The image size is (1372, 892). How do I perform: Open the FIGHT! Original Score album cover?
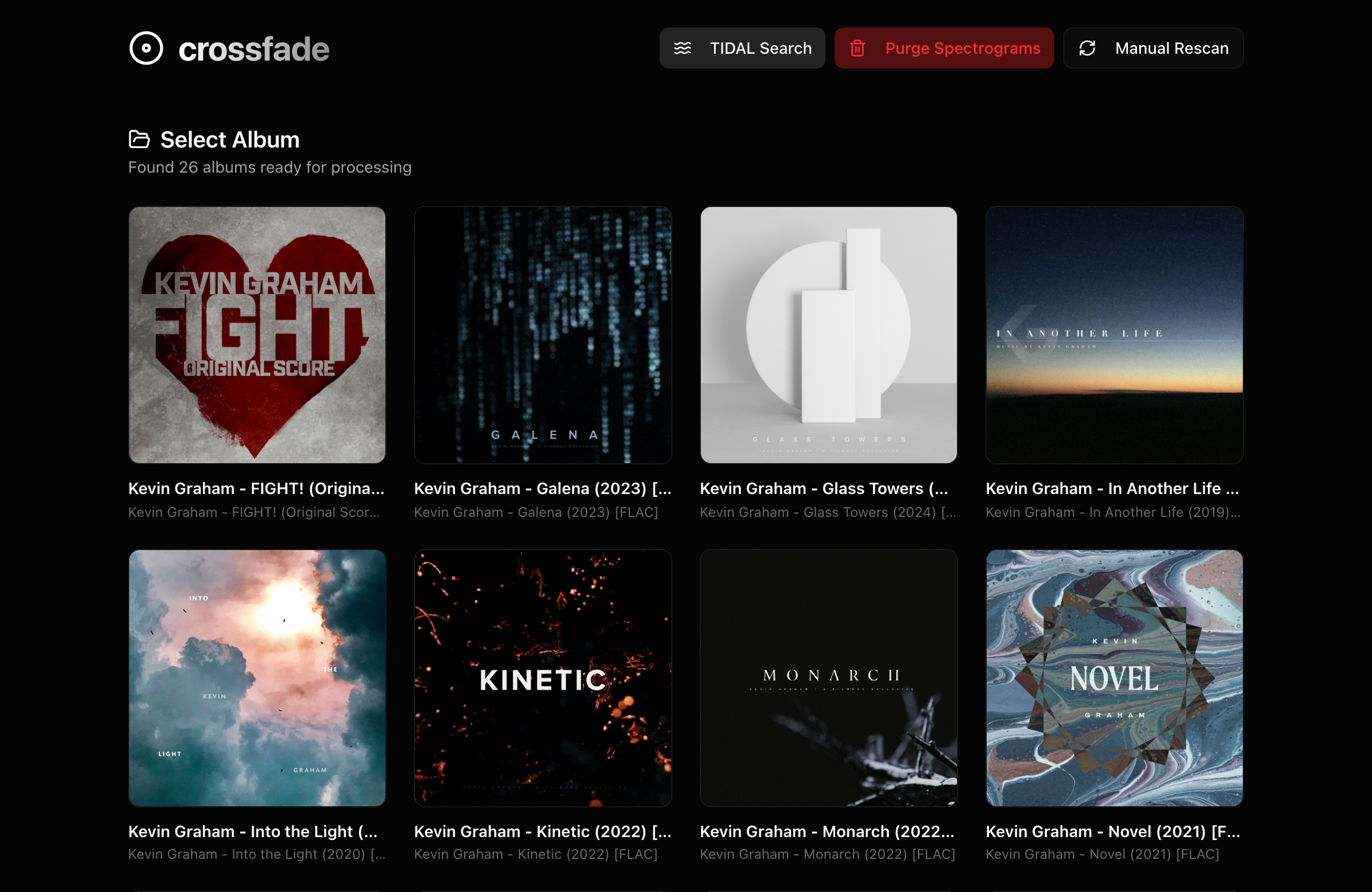pos(257,335)
